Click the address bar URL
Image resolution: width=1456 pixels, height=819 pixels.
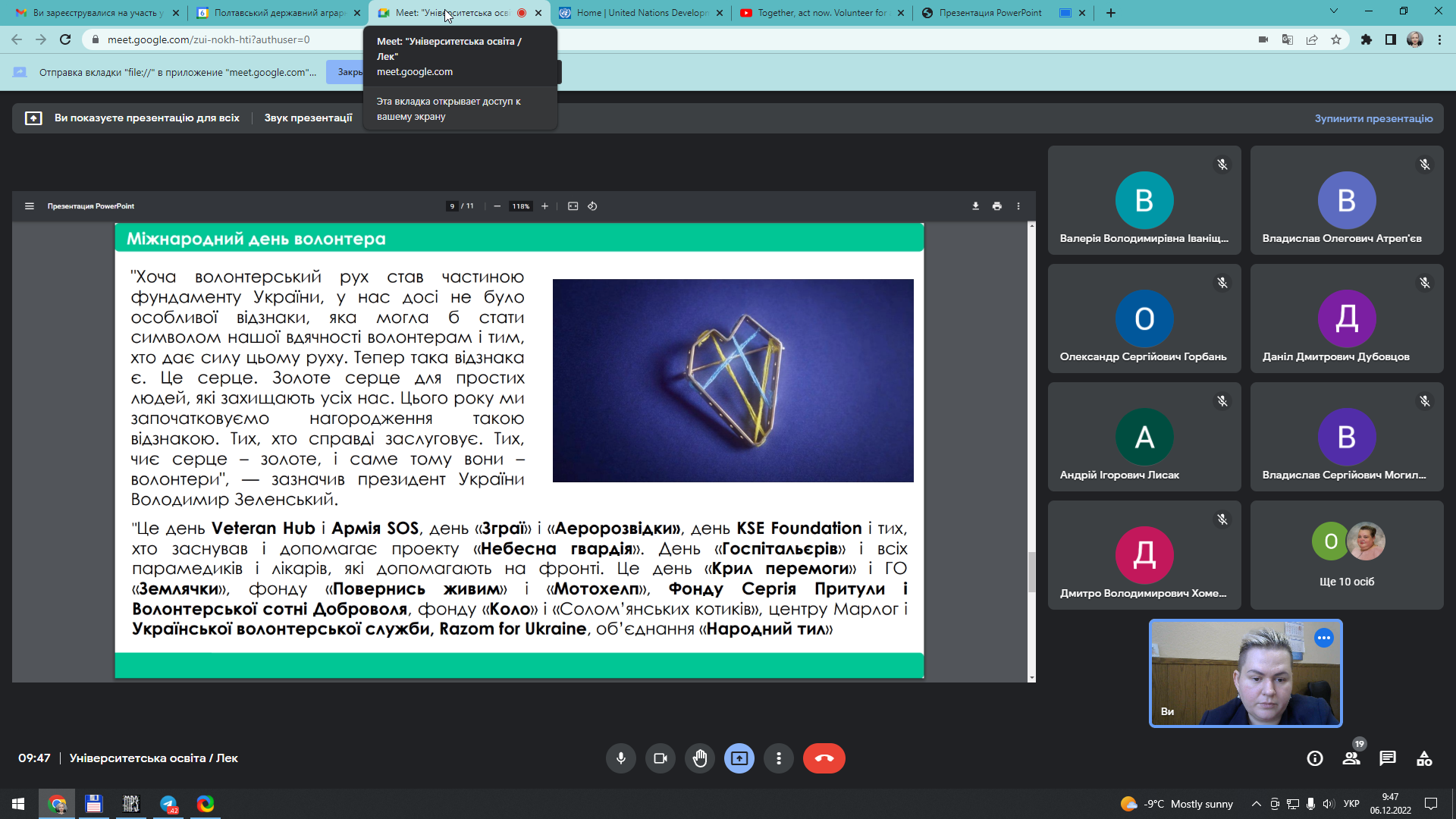208,39
